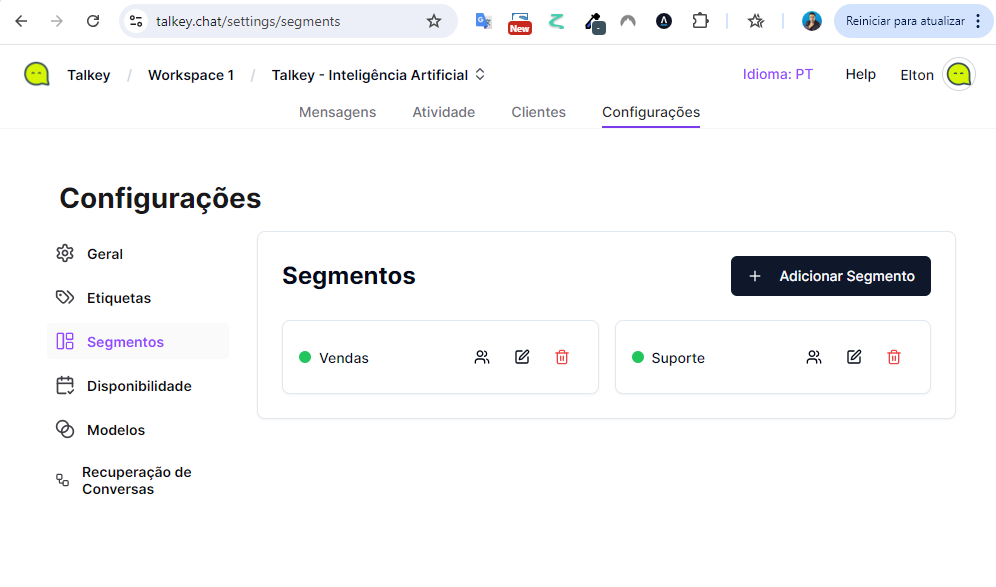
Task: Edit the Vendas segment
Action: click(x=522, y=357)
